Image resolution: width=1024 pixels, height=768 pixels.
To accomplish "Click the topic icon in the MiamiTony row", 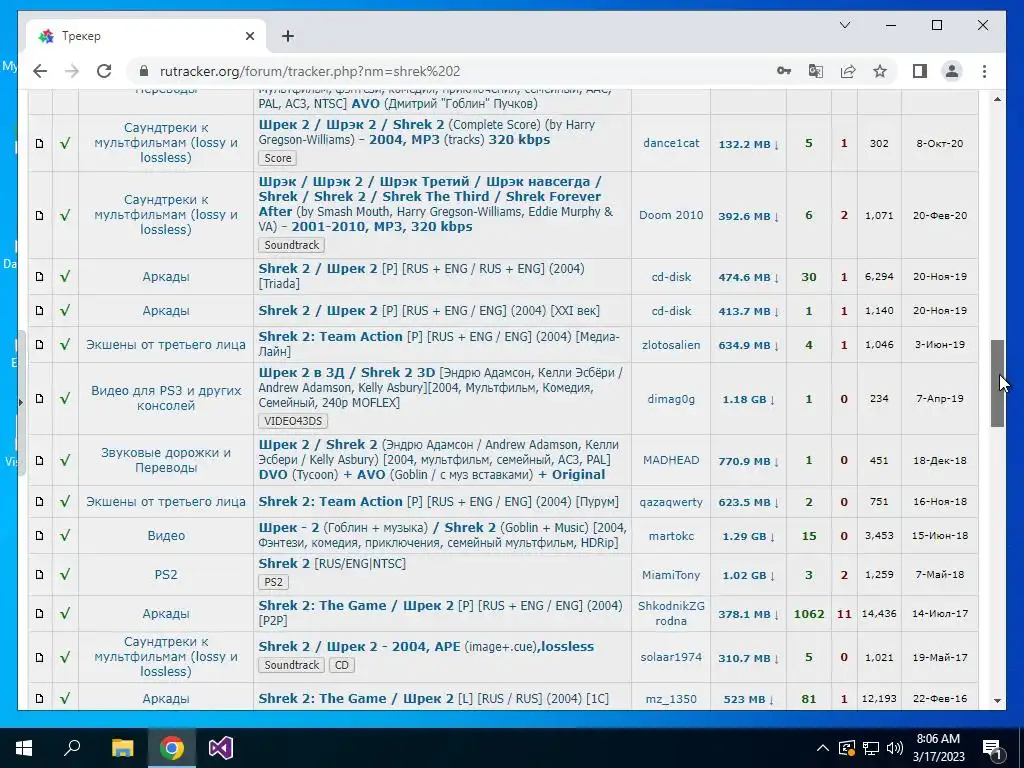I will (x=40, y=575).
